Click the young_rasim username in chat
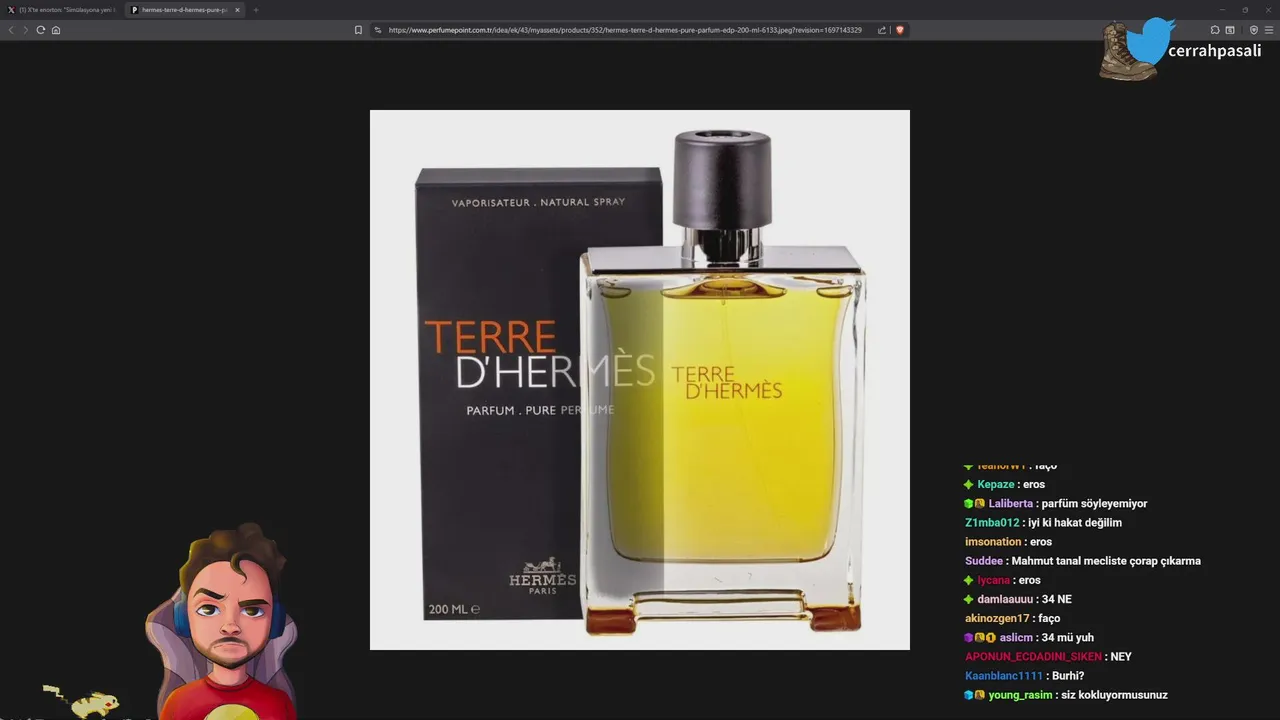 [1020, 695]
